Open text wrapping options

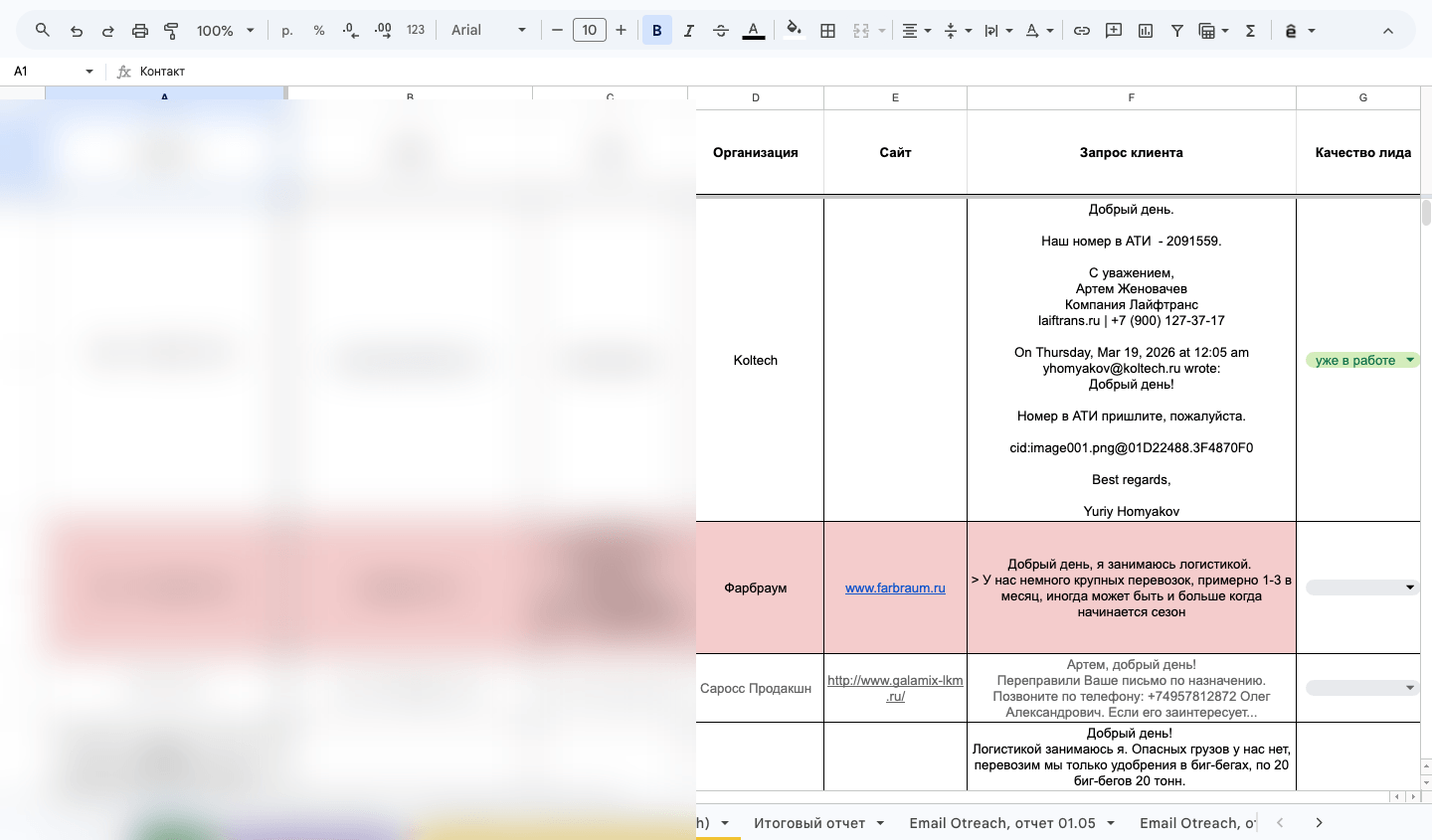997,31
